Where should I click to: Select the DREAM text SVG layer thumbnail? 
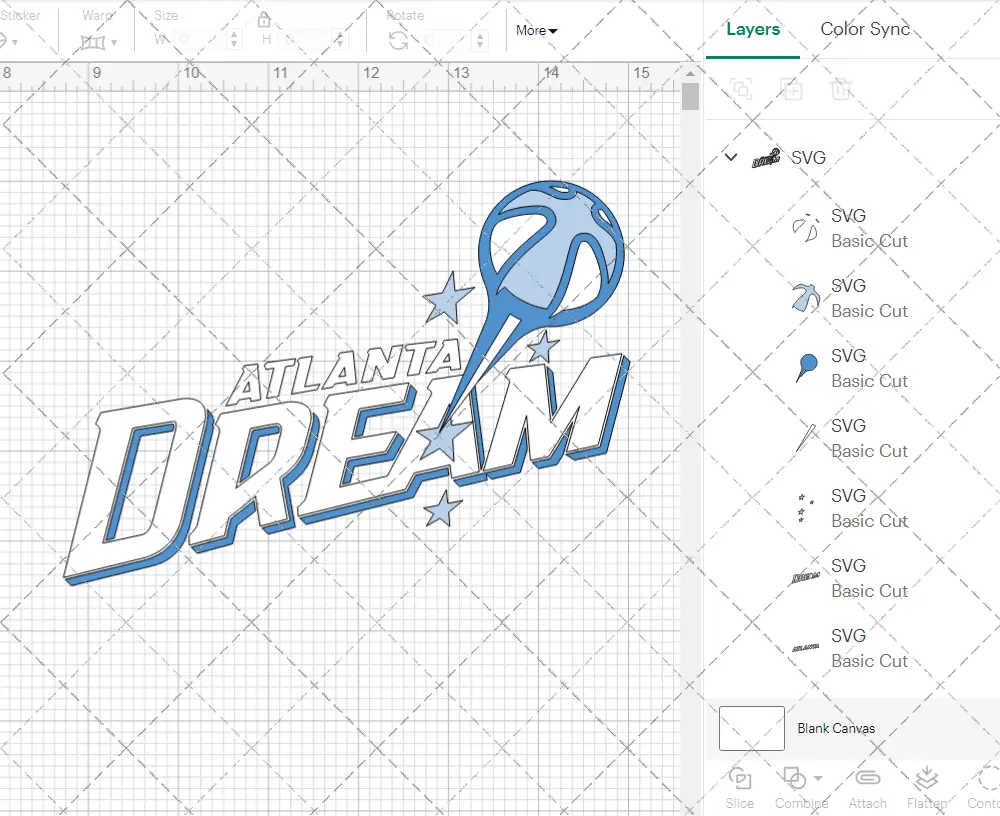[x=805, y=578]
